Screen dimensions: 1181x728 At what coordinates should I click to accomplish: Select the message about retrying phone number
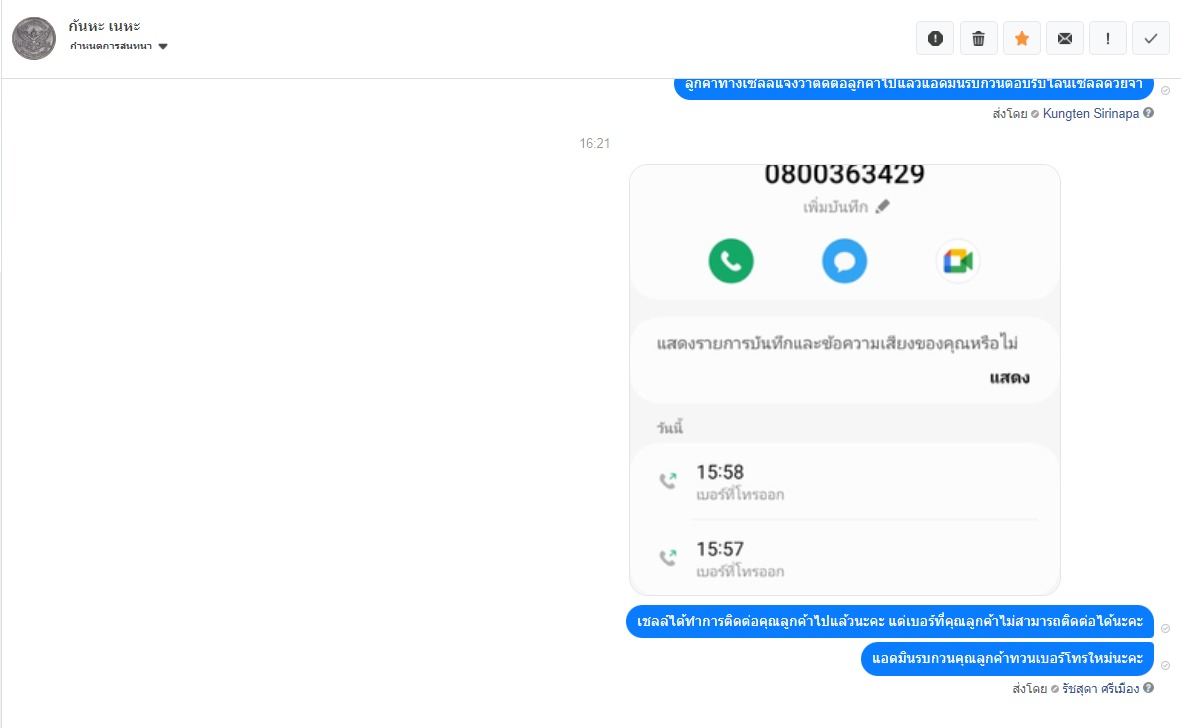click(x=1007, y=659)
